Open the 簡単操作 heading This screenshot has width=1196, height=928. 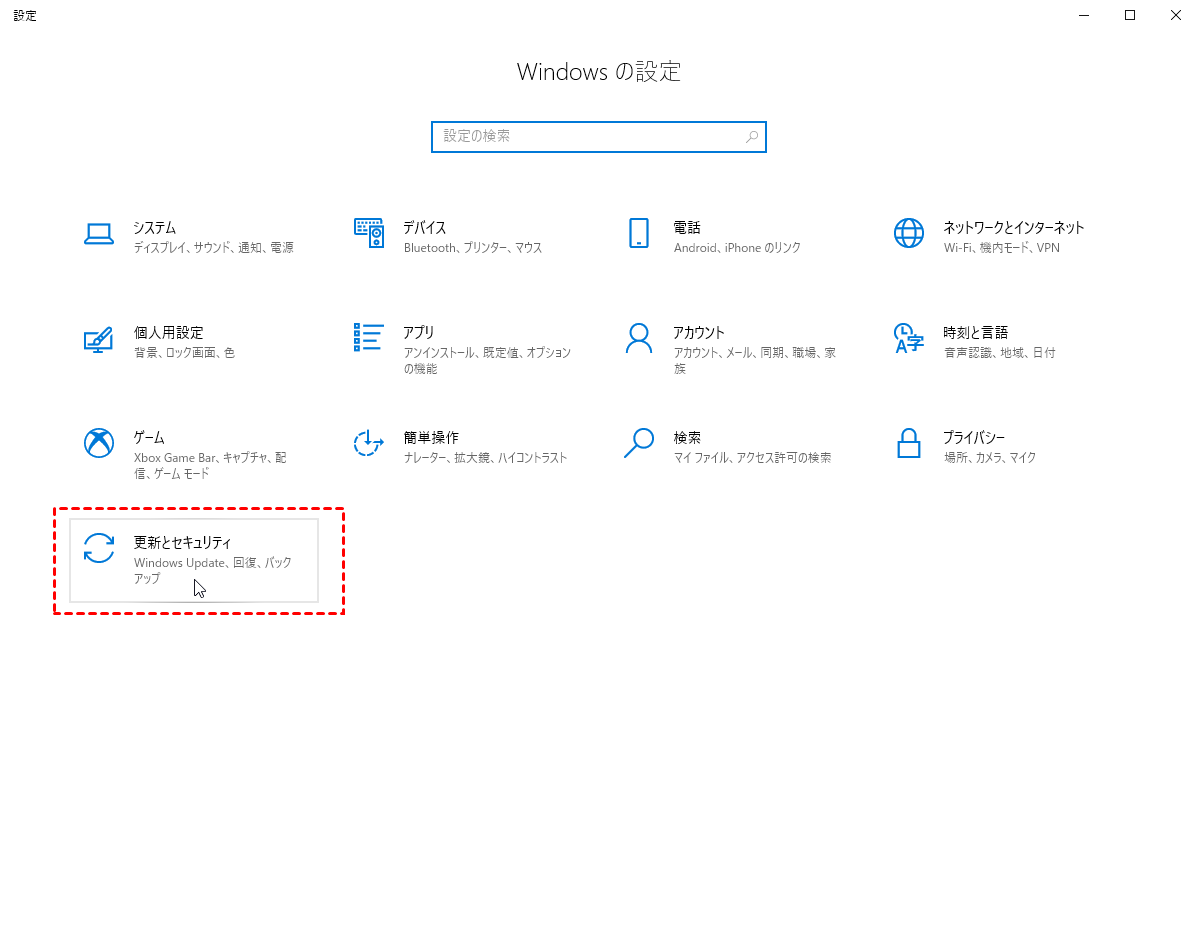click(431, 437)
